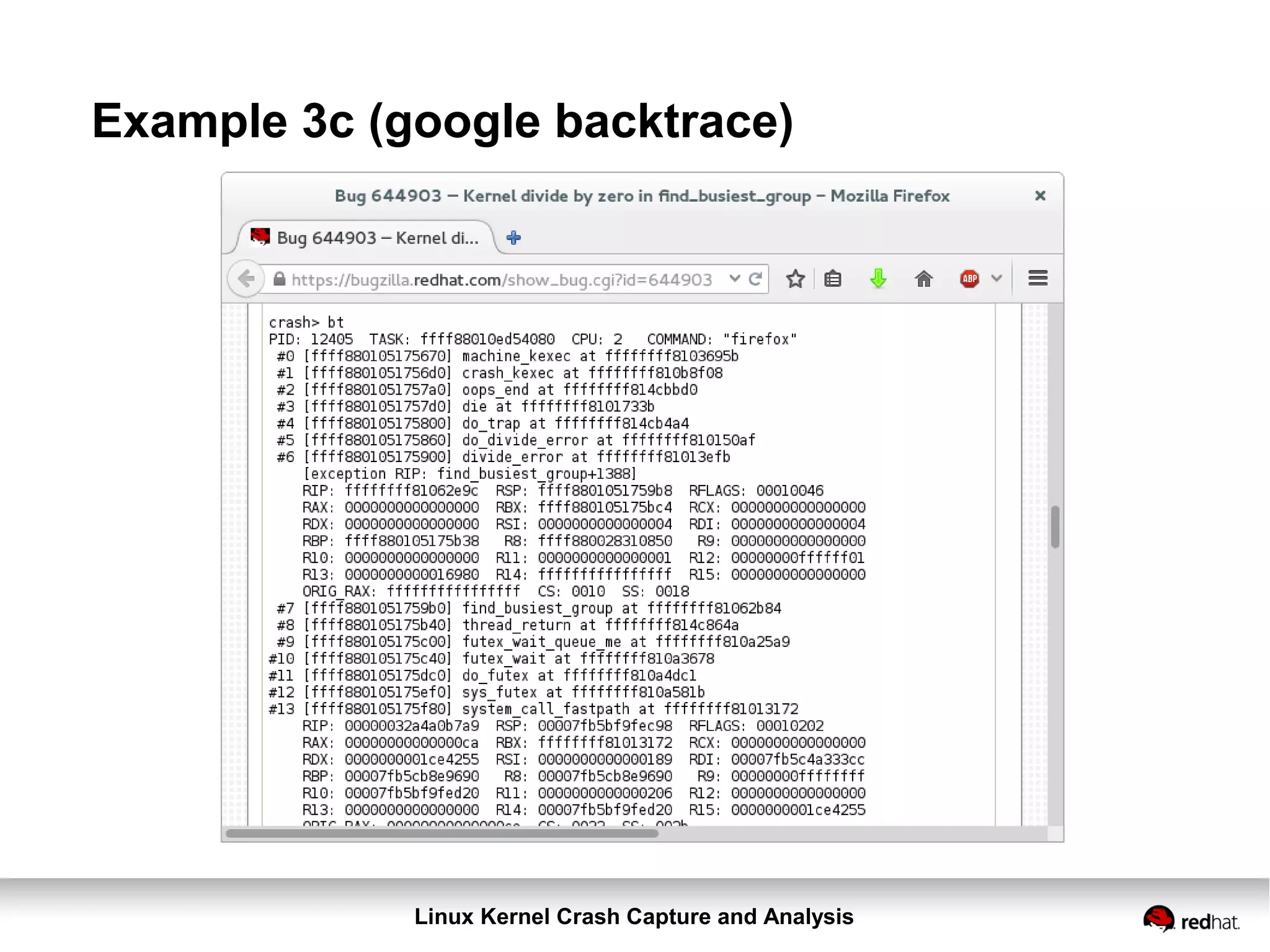This screenshot has width=1270, height=952.
Task: Open downloads with green arrow icon
Action: pyautogui.click(x=878, y=279)
